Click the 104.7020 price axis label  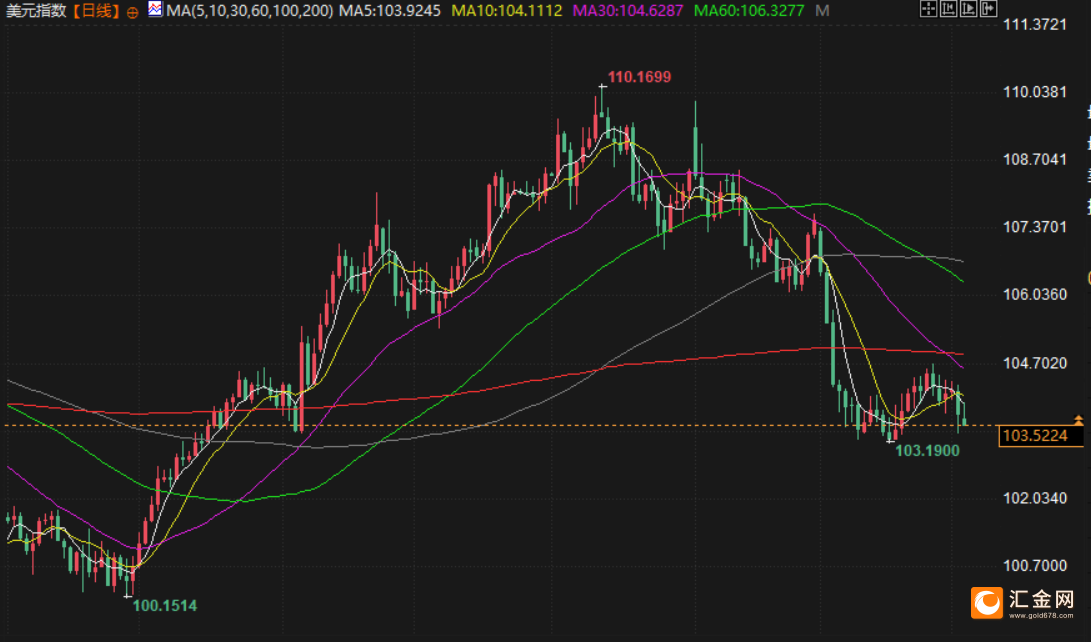coord(1035,362)
